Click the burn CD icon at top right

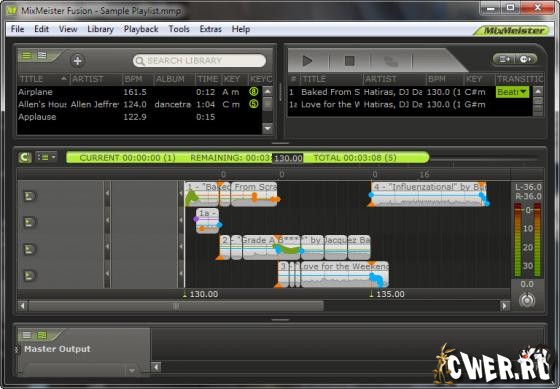tap(525, 59)
